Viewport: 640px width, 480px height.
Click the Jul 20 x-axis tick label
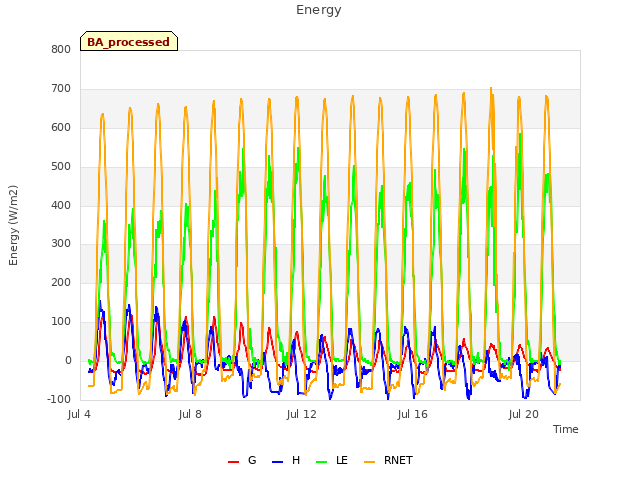click(523, 414)
